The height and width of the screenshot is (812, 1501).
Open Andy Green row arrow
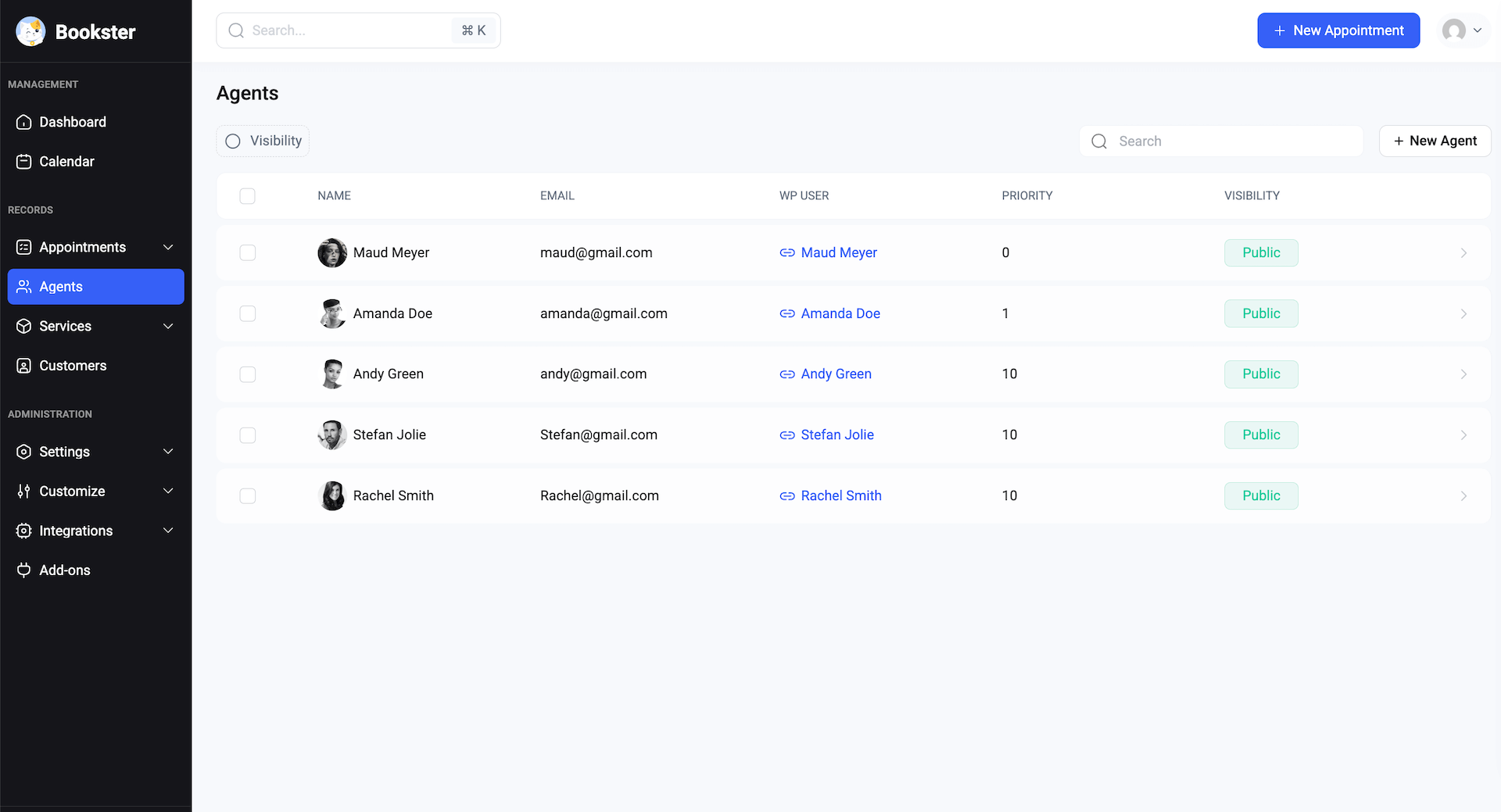(1463, 374)
